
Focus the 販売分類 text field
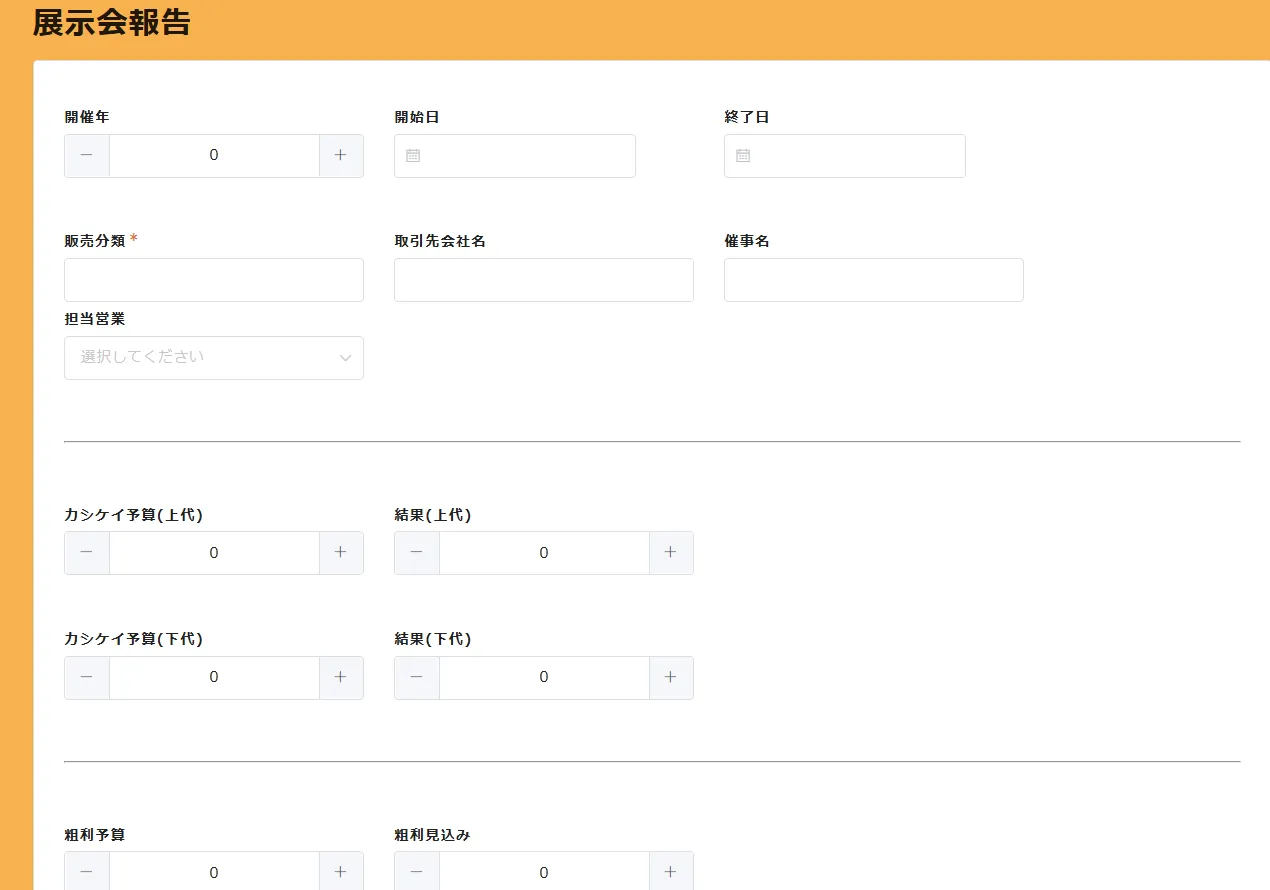214,280
